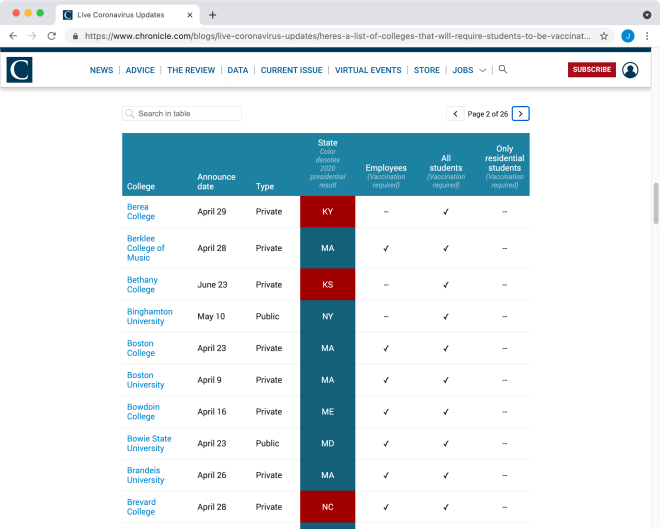Open Bowie State University link
This screenshot has height=529, width=660.
pos(149,444)
